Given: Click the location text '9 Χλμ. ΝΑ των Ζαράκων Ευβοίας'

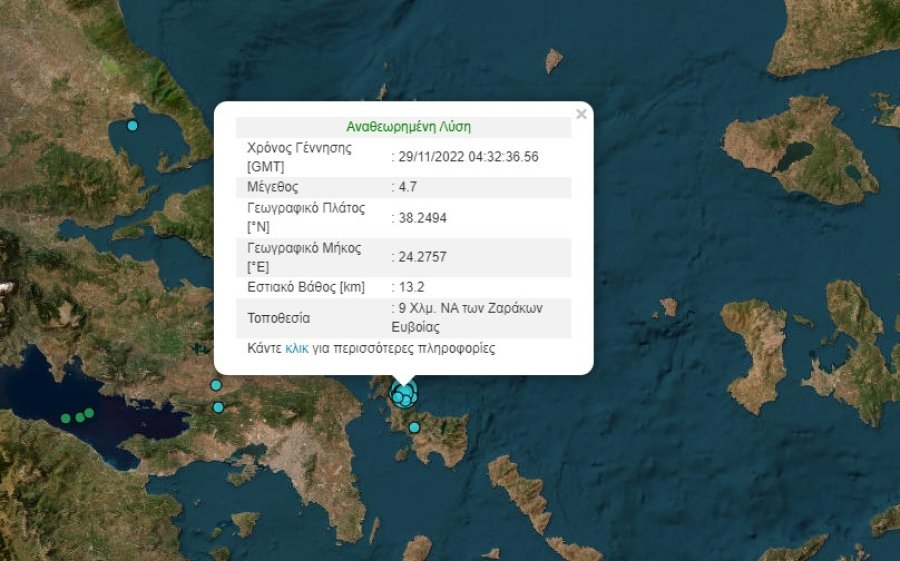Looking at the screenshot, I should pos(467,318).
